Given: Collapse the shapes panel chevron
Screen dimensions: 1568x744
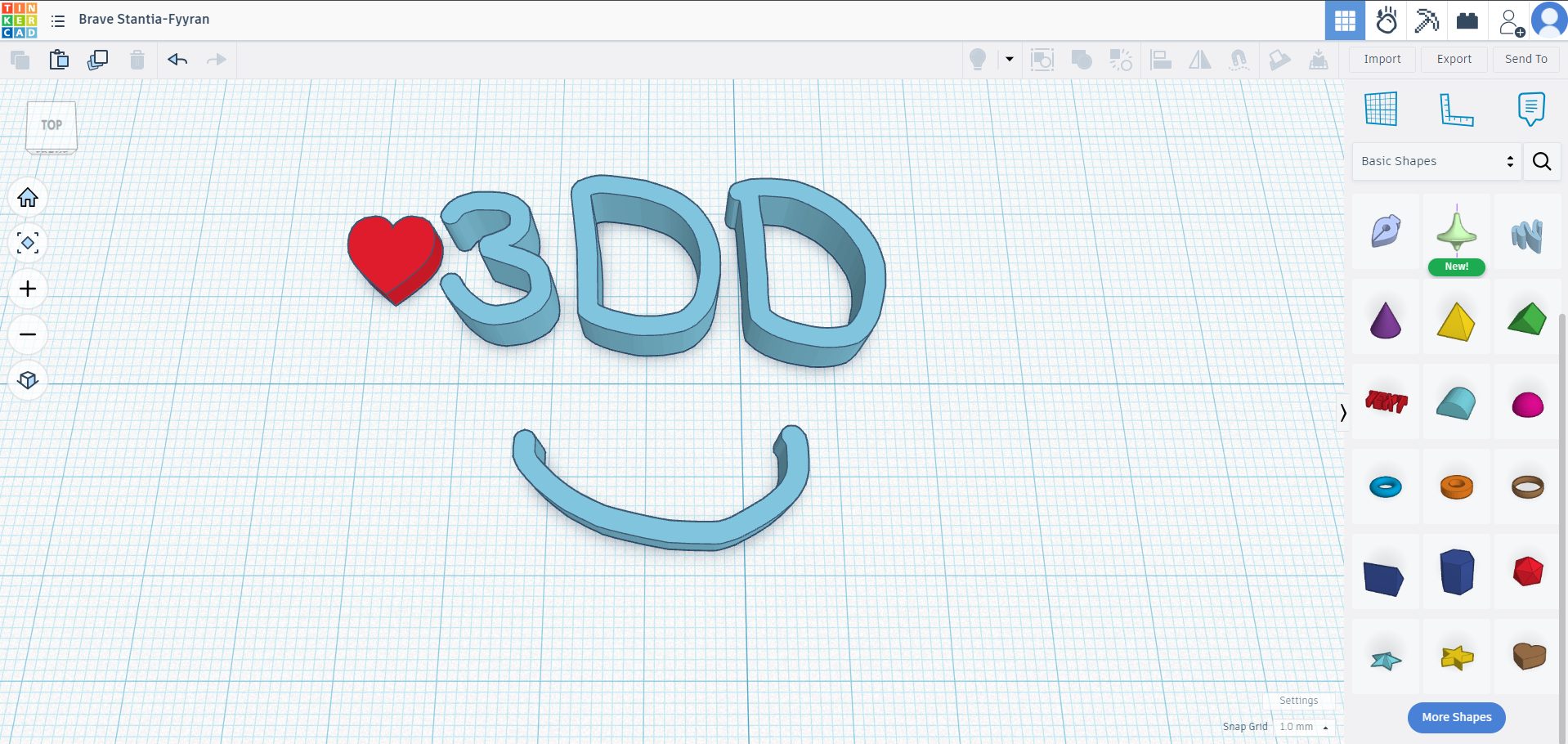Looking at the screenshot, I should tap(1342, 413).
